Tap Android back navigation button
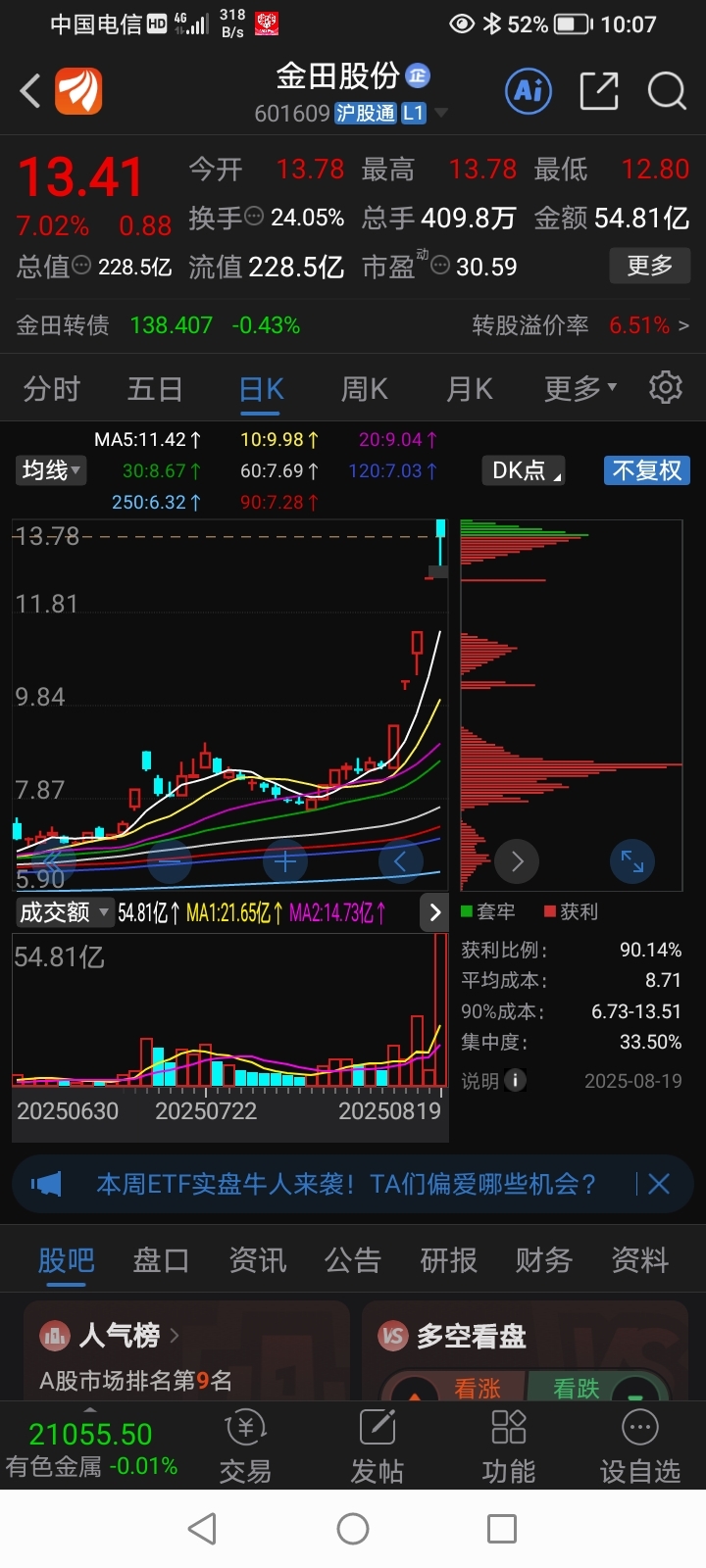 click(202, 1529)
